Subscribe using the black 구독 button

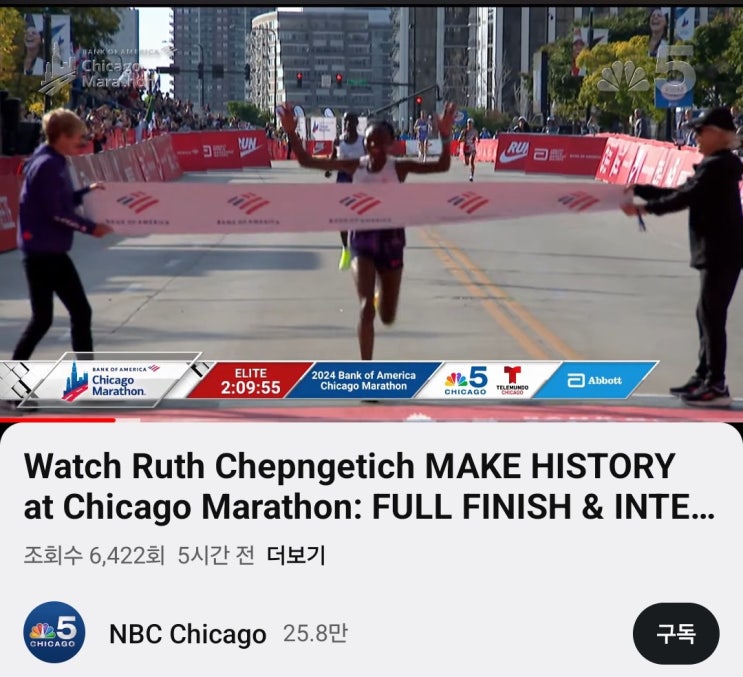[676, 633]
